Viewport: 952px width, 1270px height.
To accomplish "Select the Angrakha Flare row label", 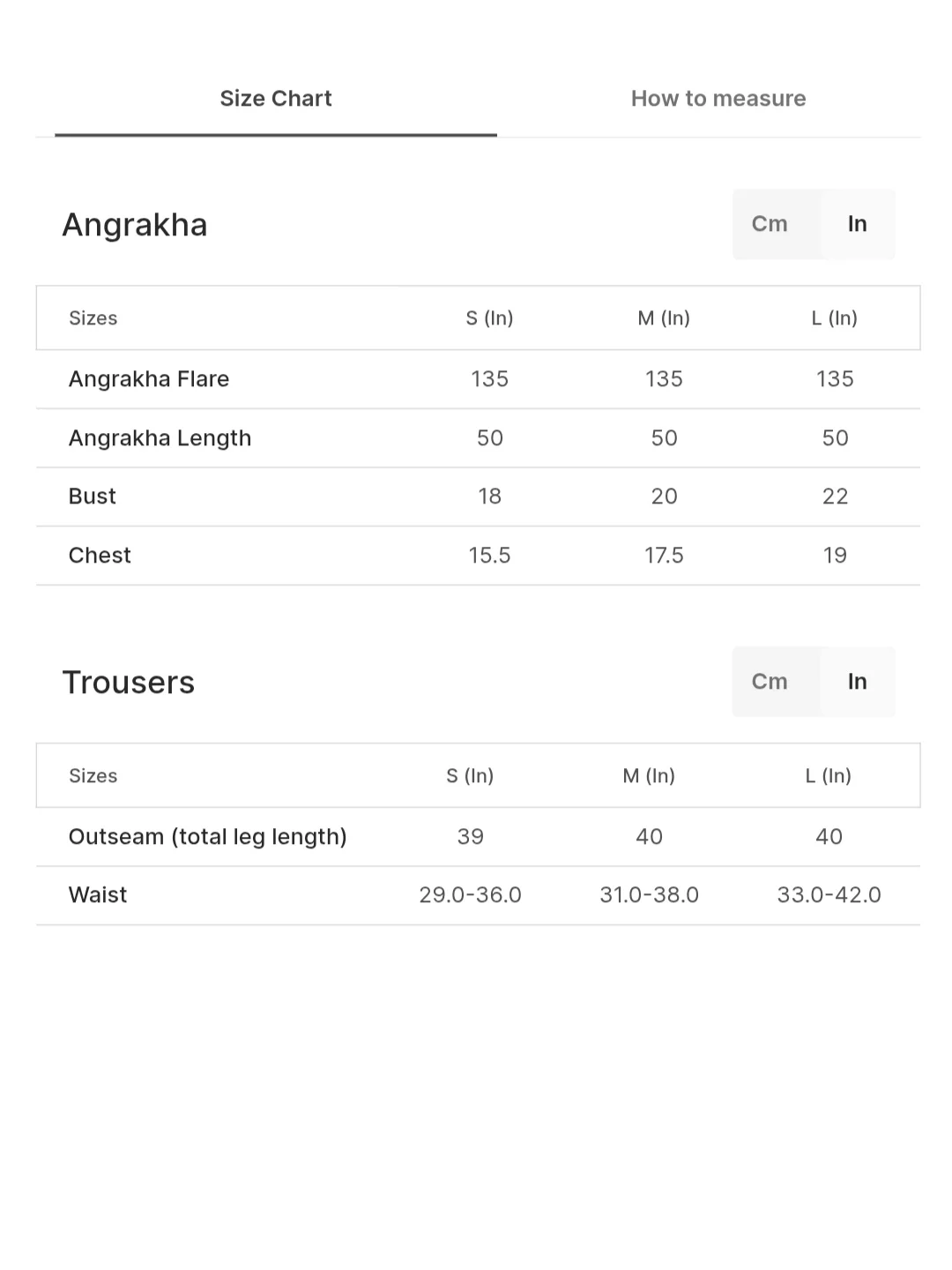I will coord(149,379).
